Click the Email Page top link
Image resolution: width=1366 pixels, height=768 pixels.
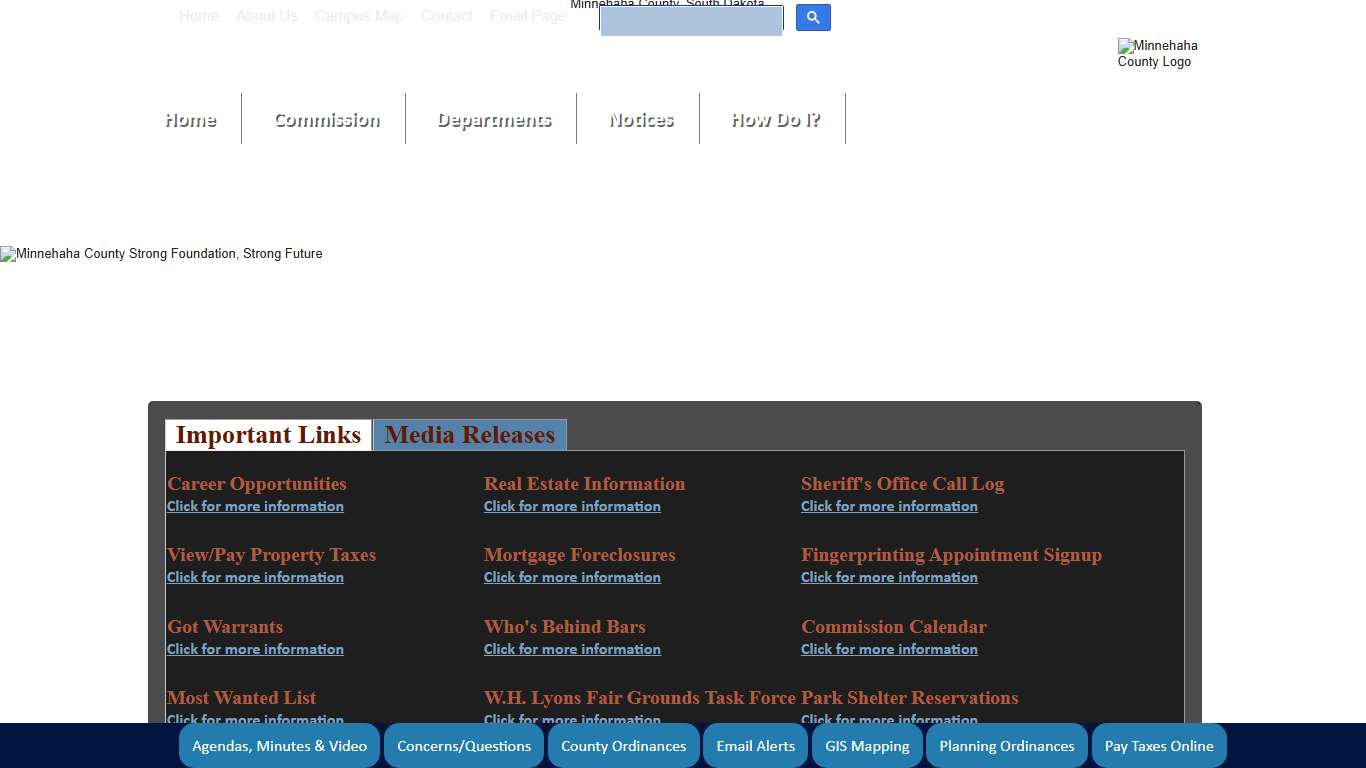pyautogui.click(x=528, y=16)
